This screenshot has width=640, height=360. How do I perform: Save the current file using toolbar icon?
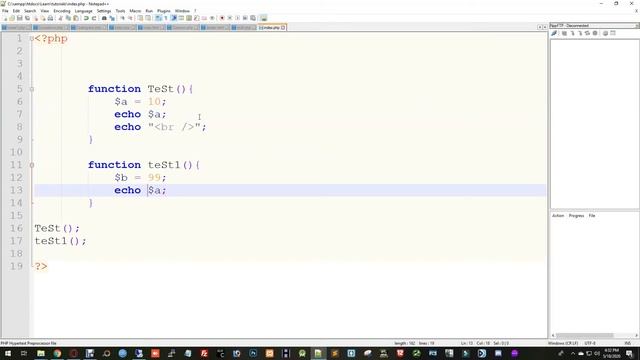[20, 18]
